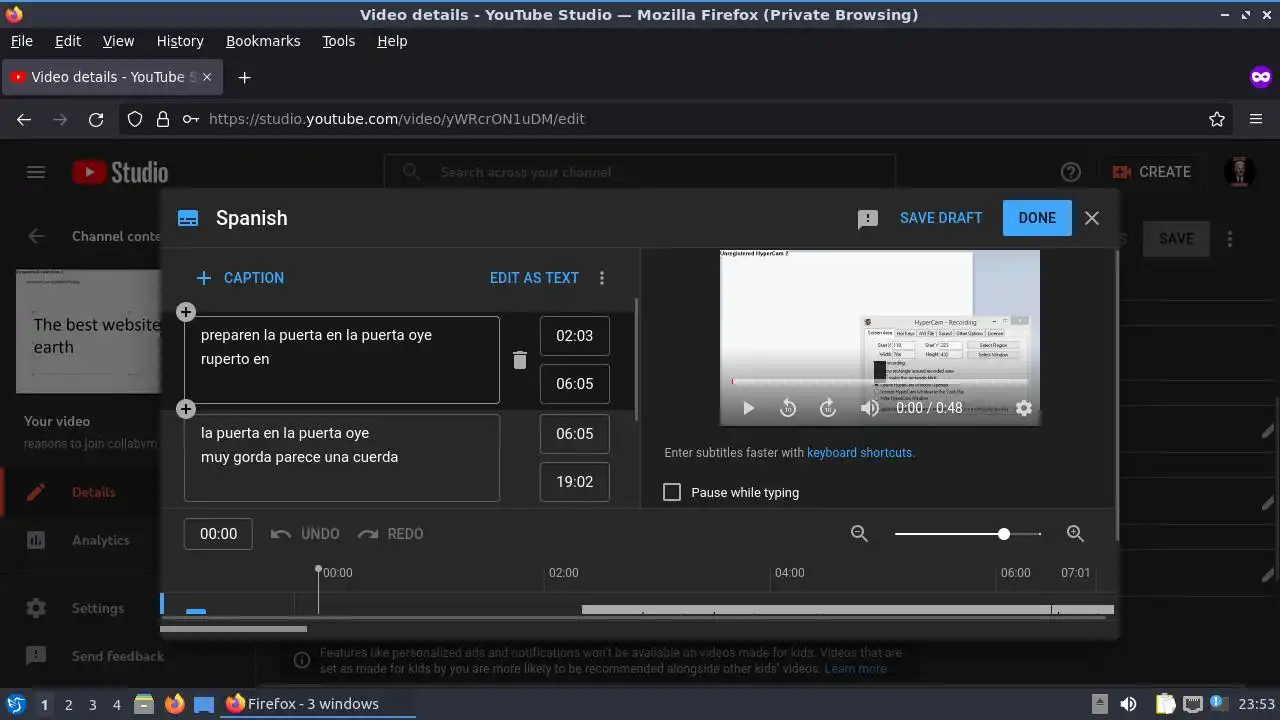
Task: Open the Learn more link
Action: (x=855, y=668)
